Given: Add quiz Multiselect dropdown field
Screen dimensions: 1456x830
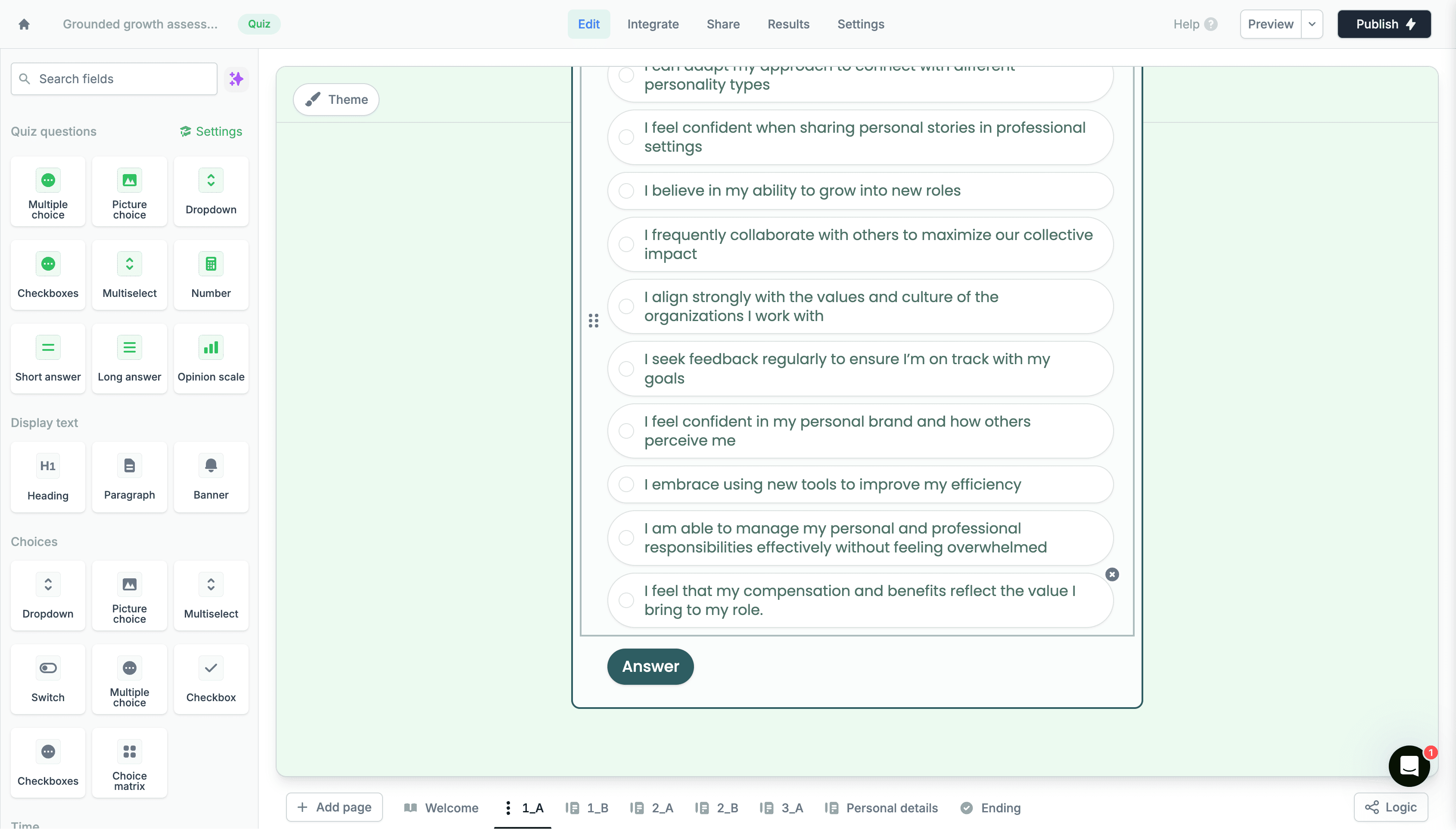Looking at the screenshot, I should pos(129,275).
